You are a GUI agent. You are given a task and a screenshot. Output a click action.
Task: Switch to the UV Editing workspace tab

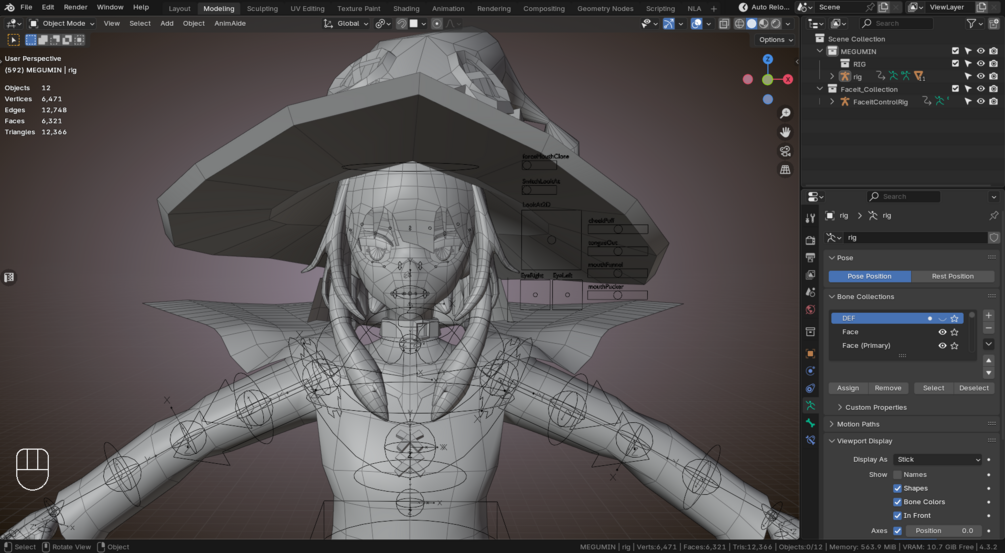(307, 8)
